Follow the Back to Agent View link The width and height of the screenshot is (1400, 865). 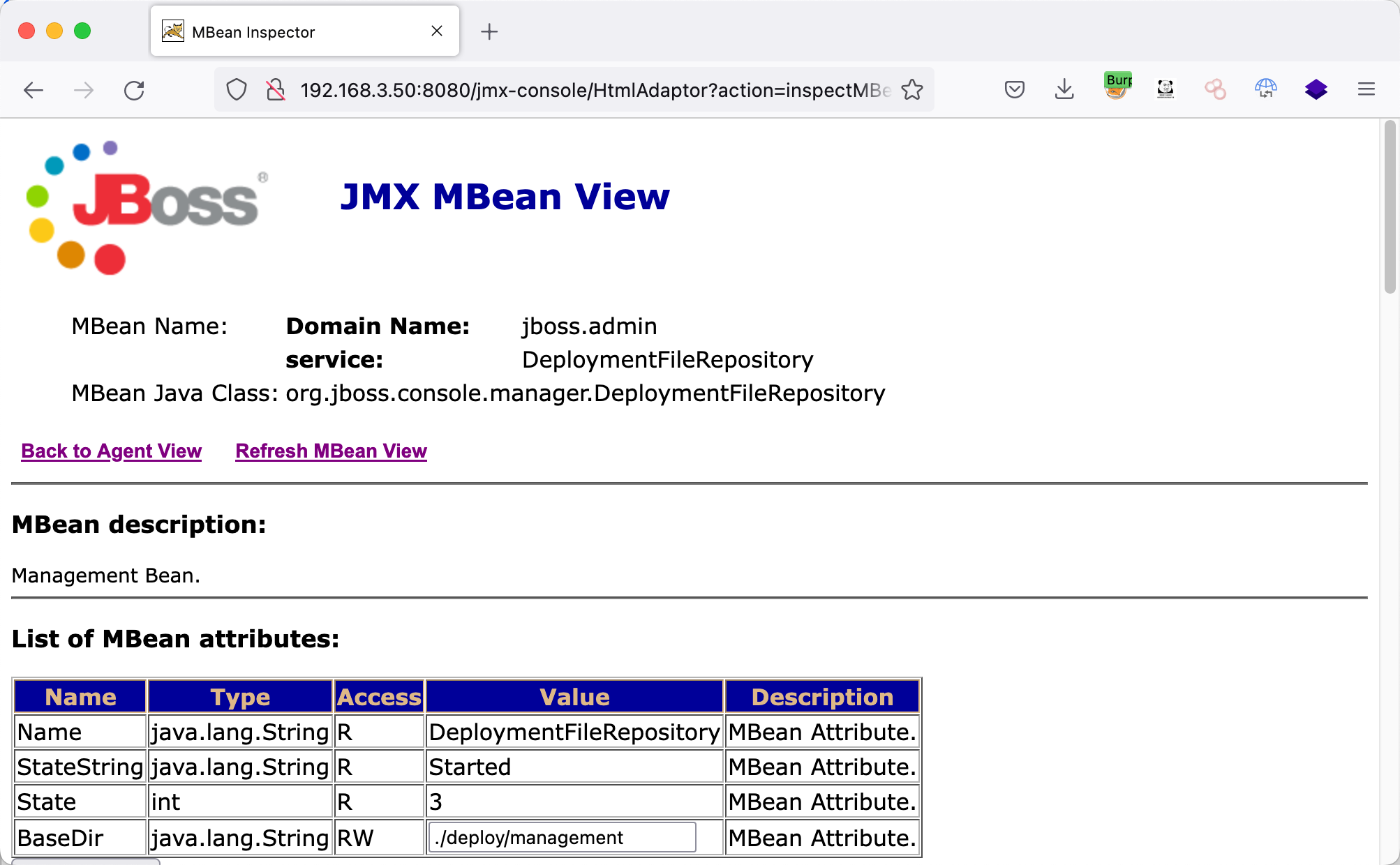112,451
